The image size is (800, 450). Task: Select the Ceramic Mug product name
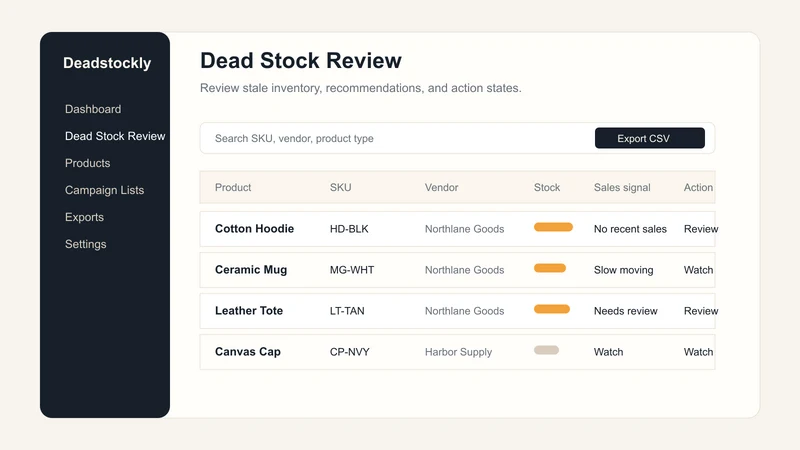click(251, 269)
